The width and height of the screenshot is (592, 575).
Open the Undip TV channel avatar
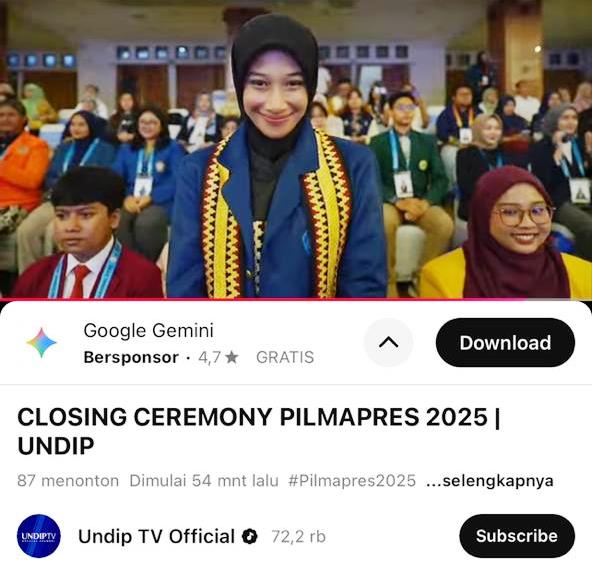pyautogui.click(x=39, y=536)
